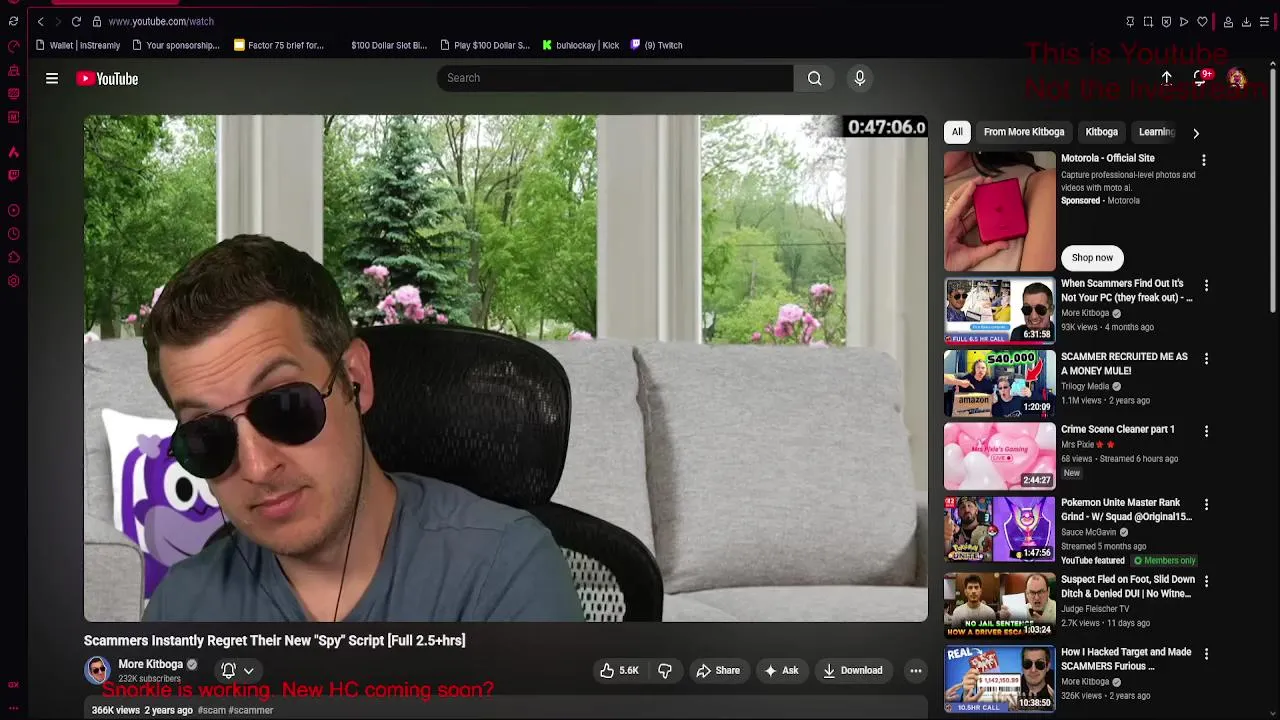Open the ad blocker shield icon
This screenshot has height=720, width=1280.
[x=1166, y=21]
